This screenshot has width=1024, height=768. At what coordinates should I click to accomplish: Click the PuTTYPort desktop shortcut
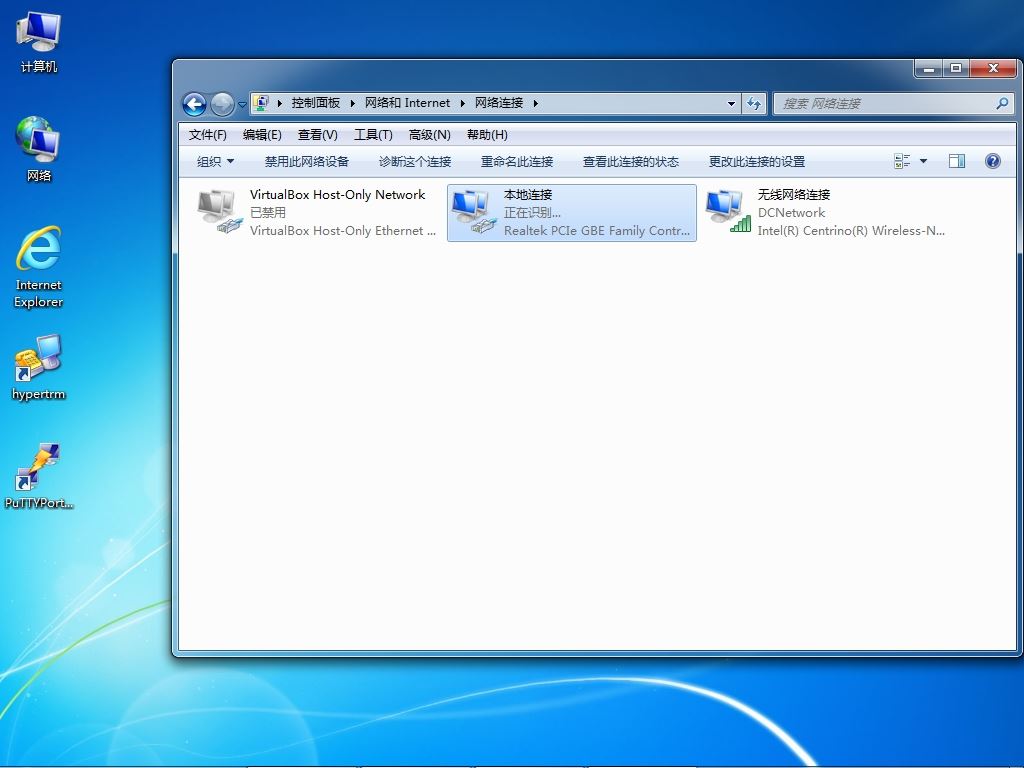39,475
